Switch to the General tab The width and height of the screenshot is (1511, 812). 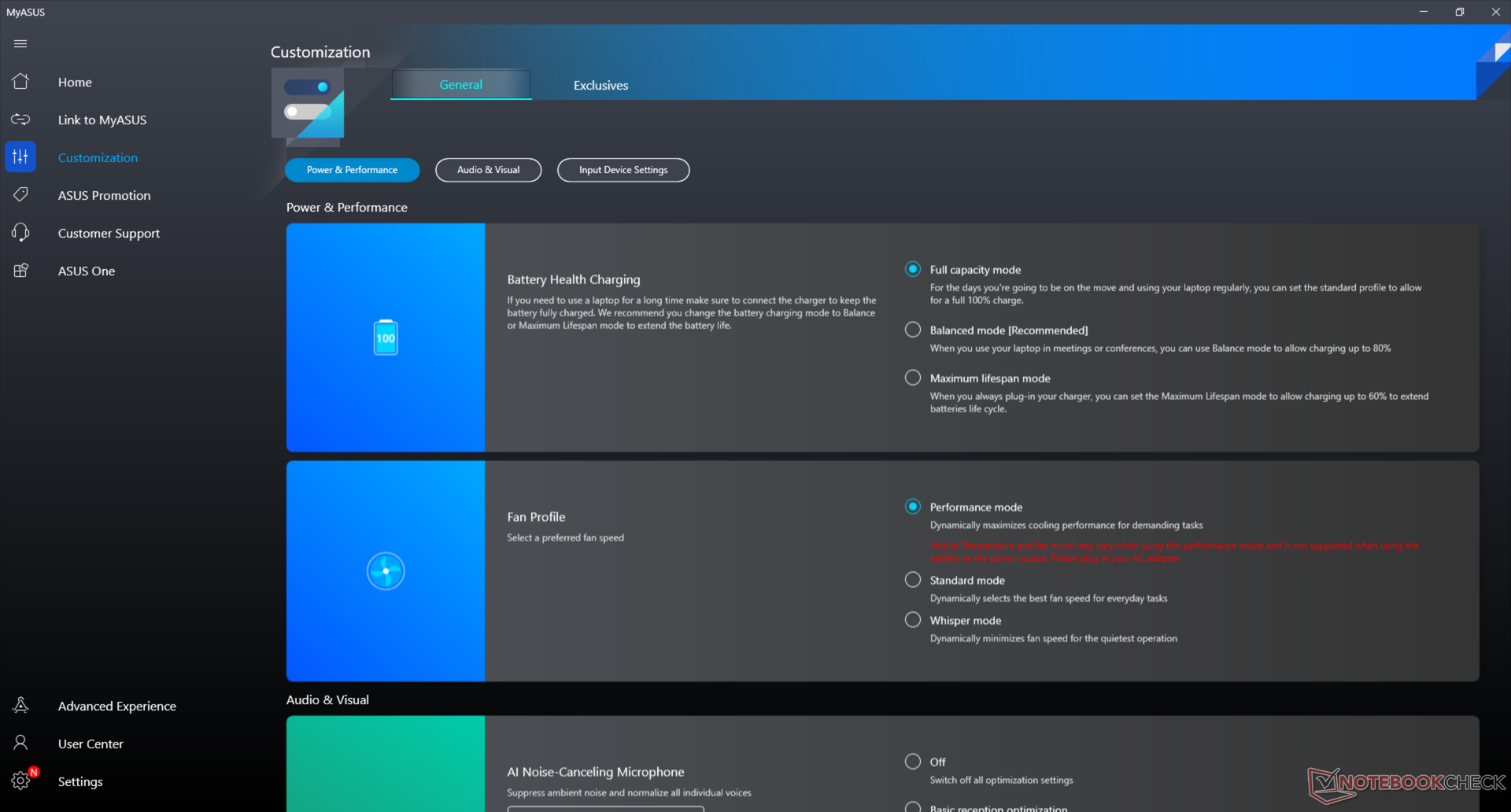pos(461,84)
